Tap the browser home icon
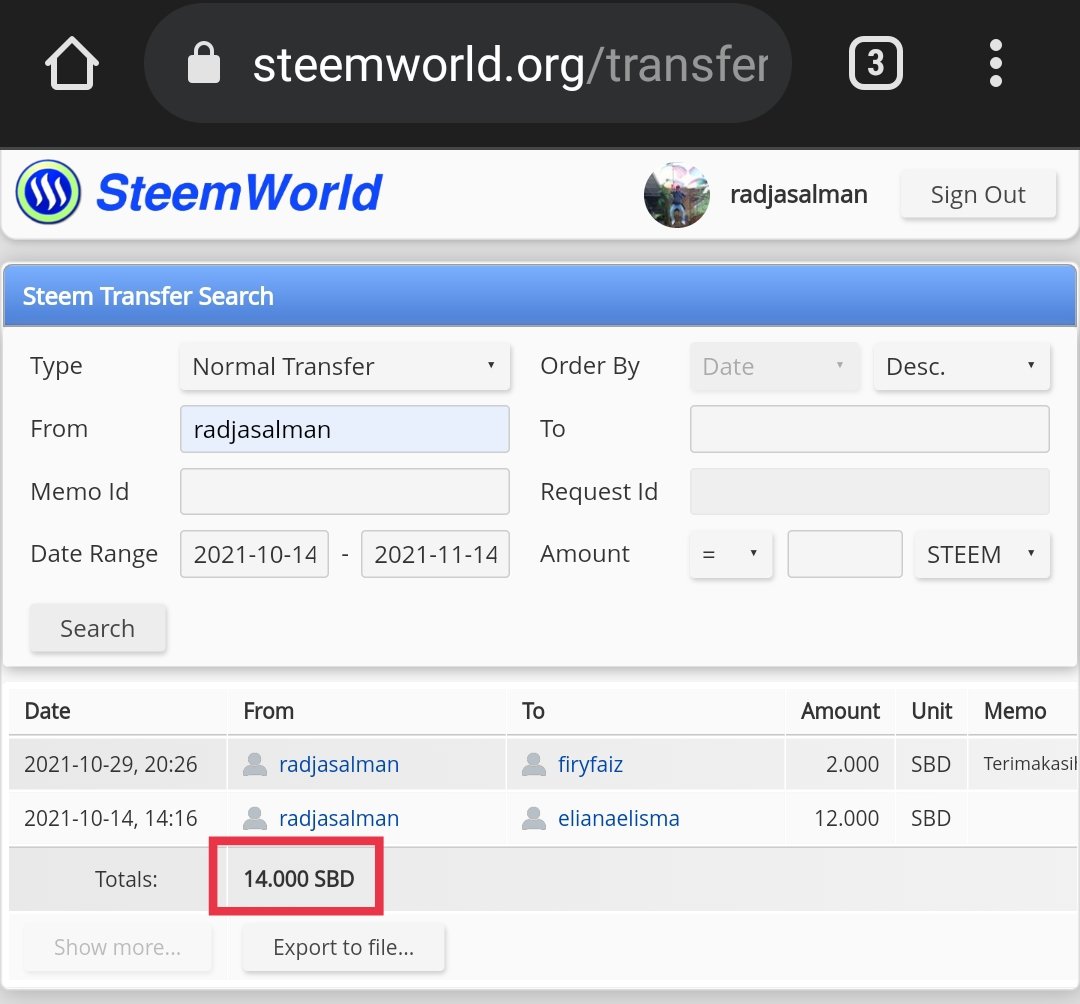Screen dimensions: 1080x1004 click(72, 63)
